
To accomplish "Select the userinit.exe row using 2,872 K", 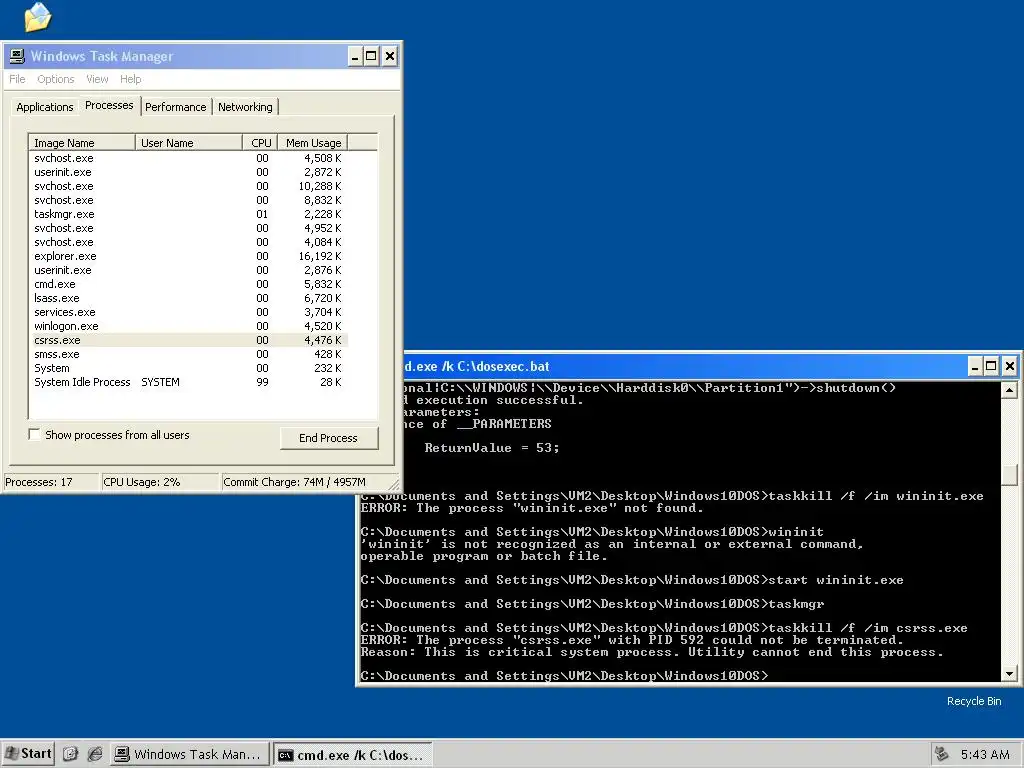I will (x=189, y=172).
